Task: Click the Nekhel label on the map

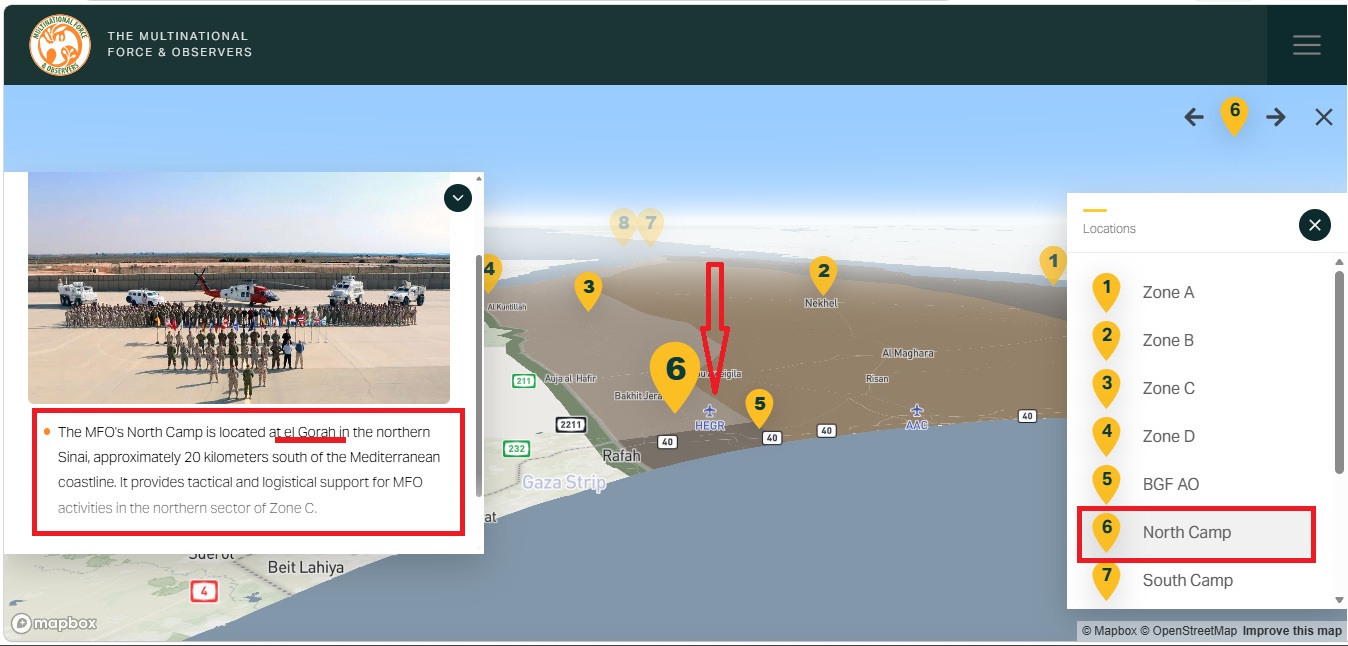Action: click(822, 303)
